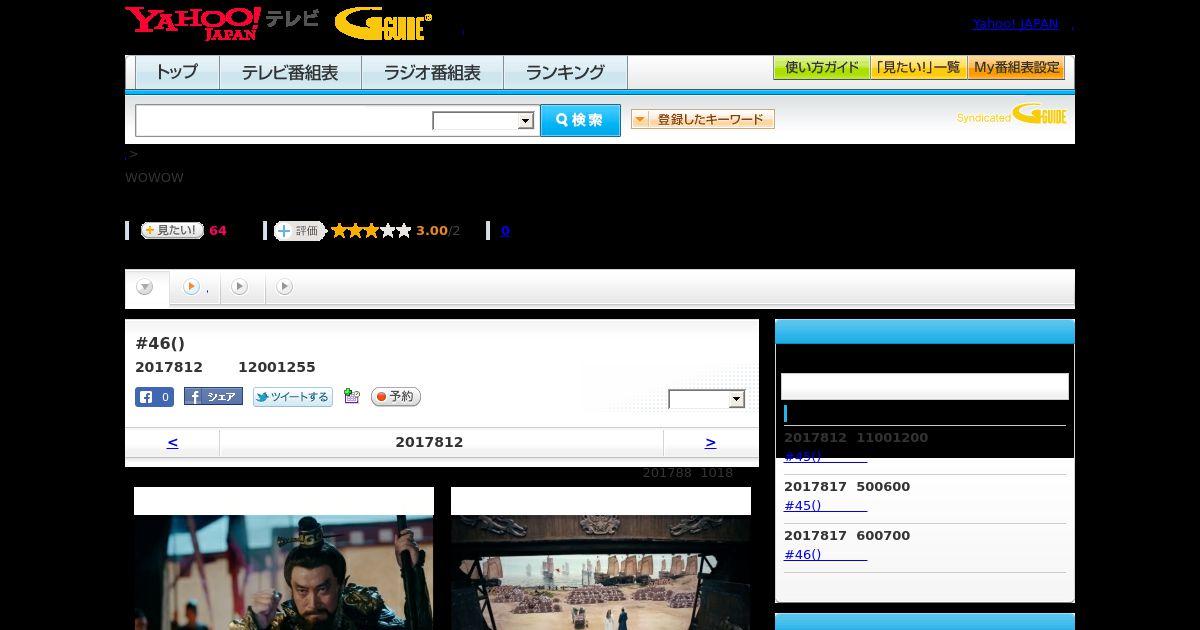
Task: Select the episode title text #46()
Action: pyautogui.click(x=160, y=343)
